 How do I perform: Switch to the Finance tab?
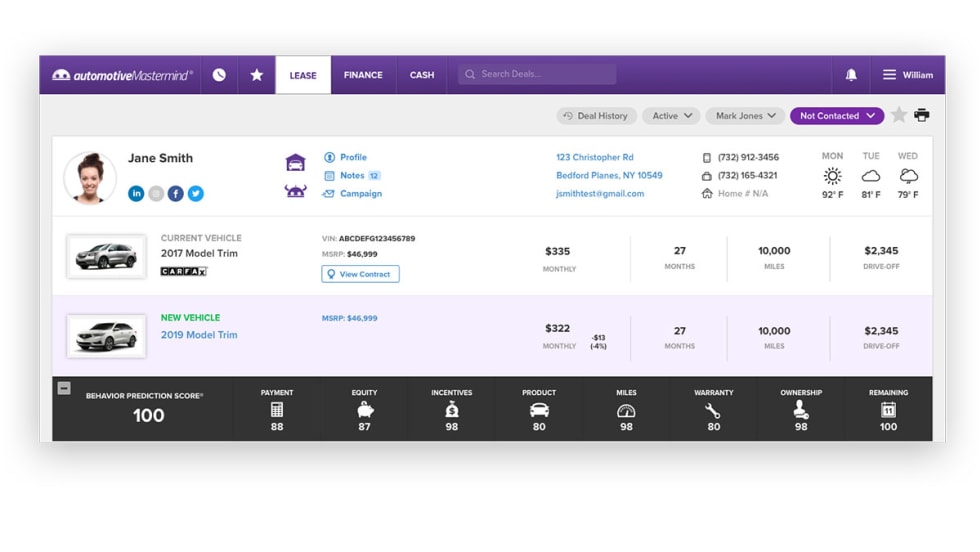click(363, 75)
